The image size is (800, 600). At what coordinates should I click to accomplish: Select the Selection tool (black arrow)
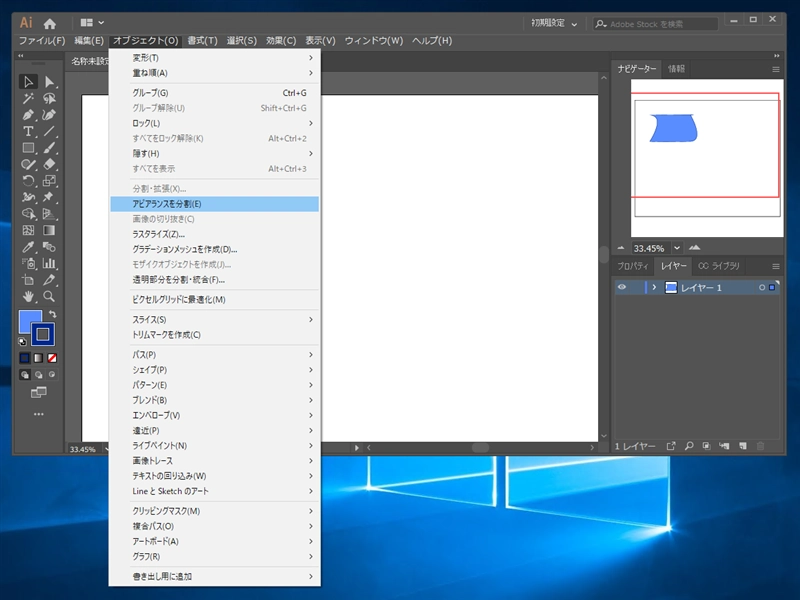28,82
